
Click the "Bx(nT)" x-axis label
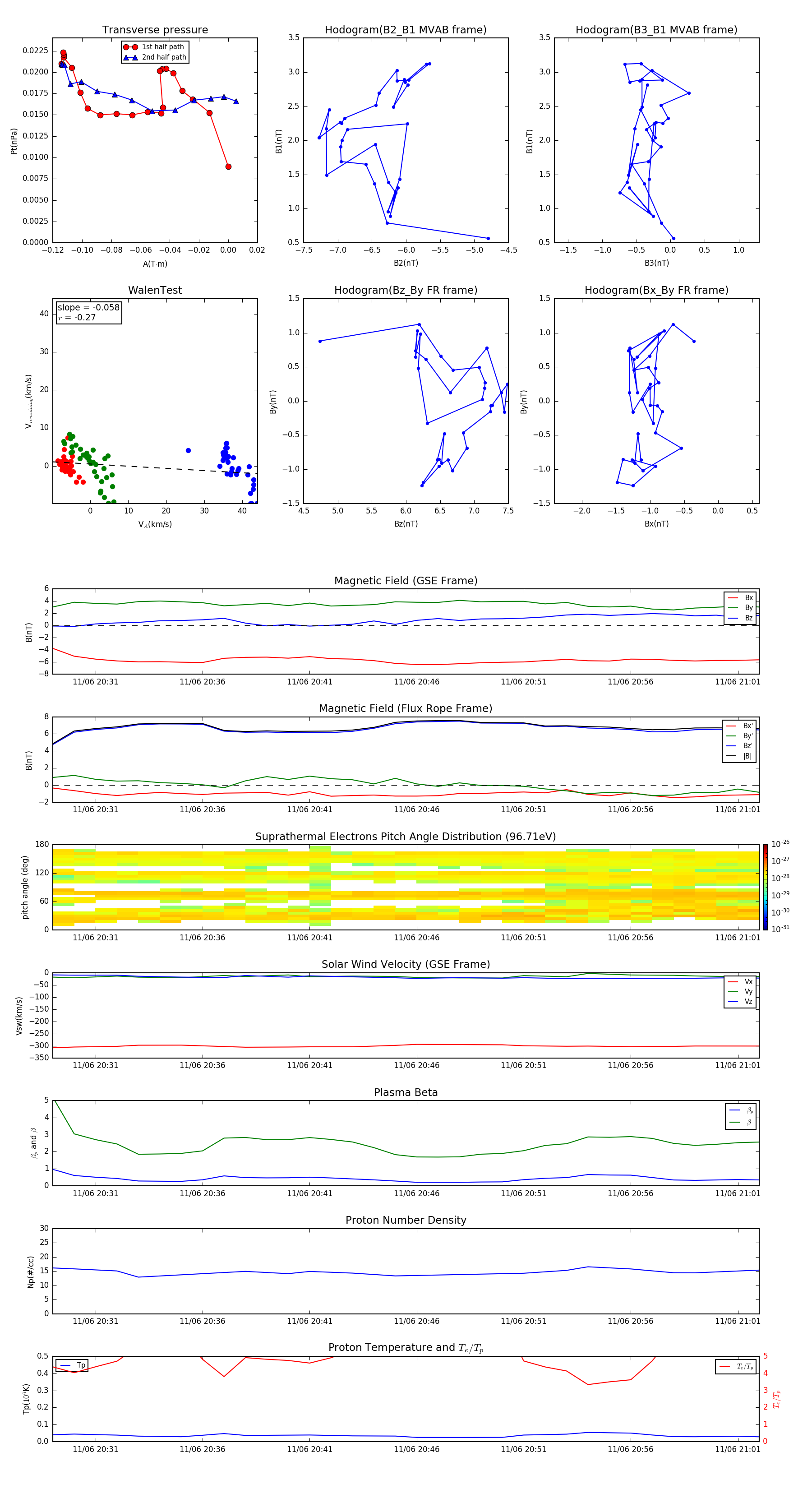(656, 524)
